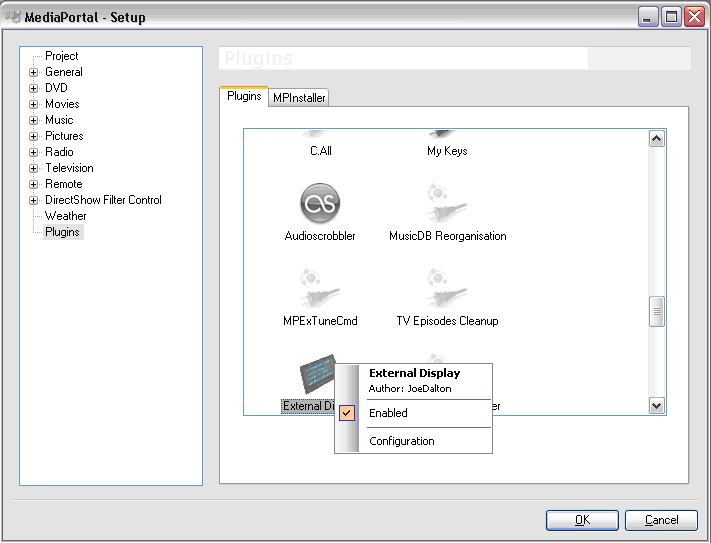Expand the DirectShow Filter Control node

(x=33, y=200)
